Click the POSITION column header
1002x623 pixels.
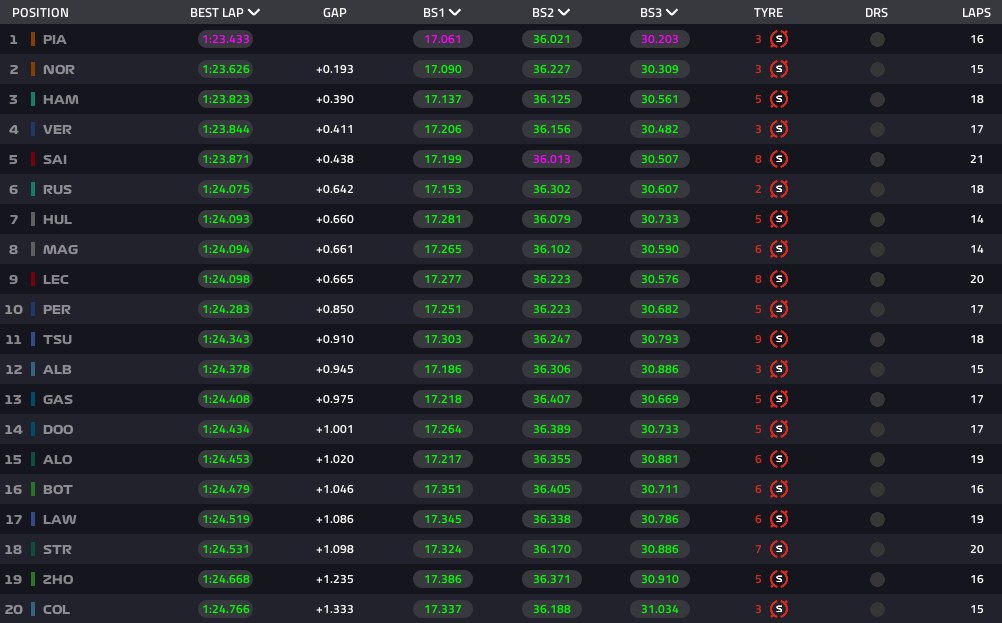click(x=40, y=13)
